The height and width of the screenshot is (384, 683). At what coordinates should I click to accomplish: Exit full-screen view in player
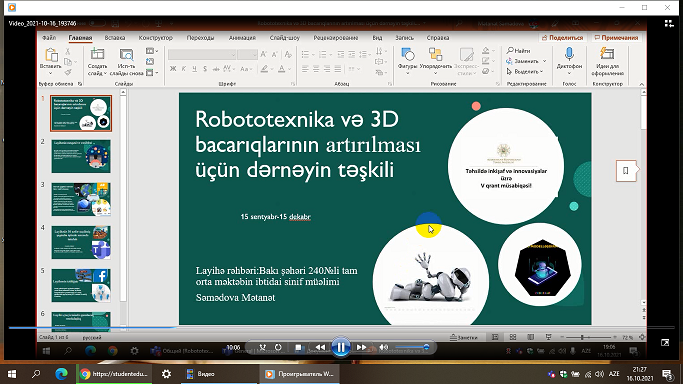(665, 343)
